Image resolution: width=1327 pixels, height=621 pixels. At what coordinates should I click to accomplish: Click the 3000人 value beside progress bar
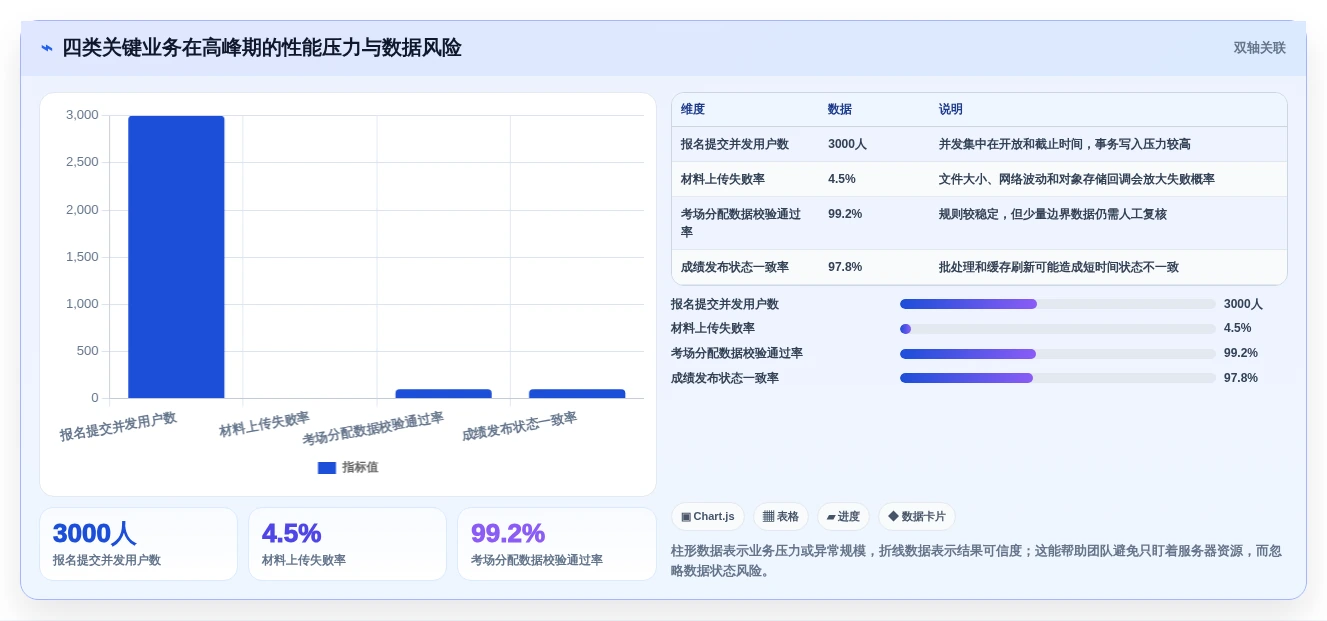click(x=1243, y=304)
